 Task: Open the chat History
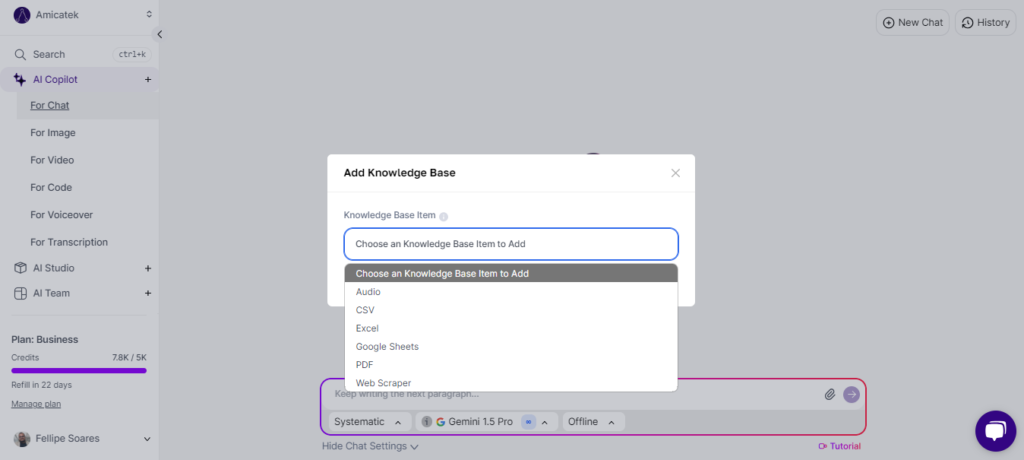click(x=985, y=22)
